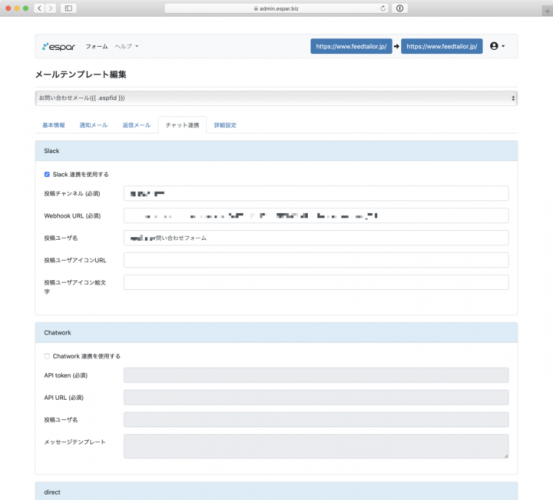The height and width of the screenshot is (500, 553).
Task: Click the reader info icon beside the address bar
Action: 400,8
